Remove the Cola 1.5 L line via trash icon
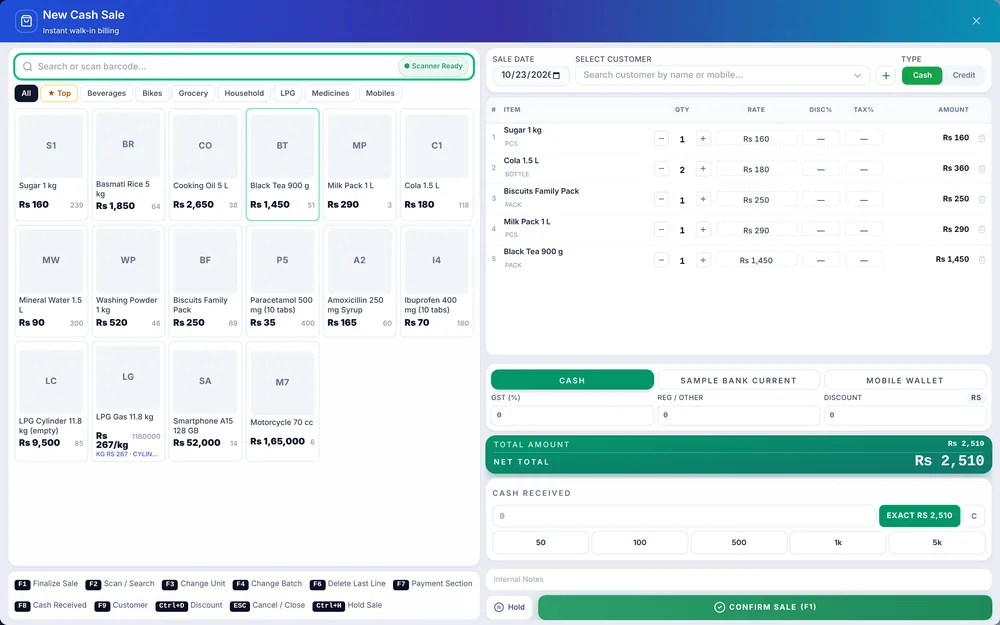This screenshot has width=1000, height=625. point(982,169)
